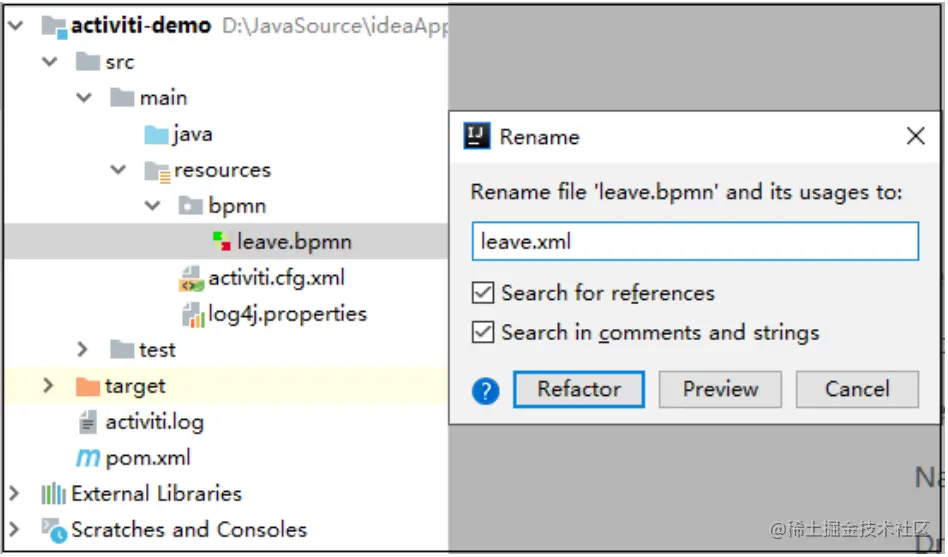Click the Preview button

720,389
